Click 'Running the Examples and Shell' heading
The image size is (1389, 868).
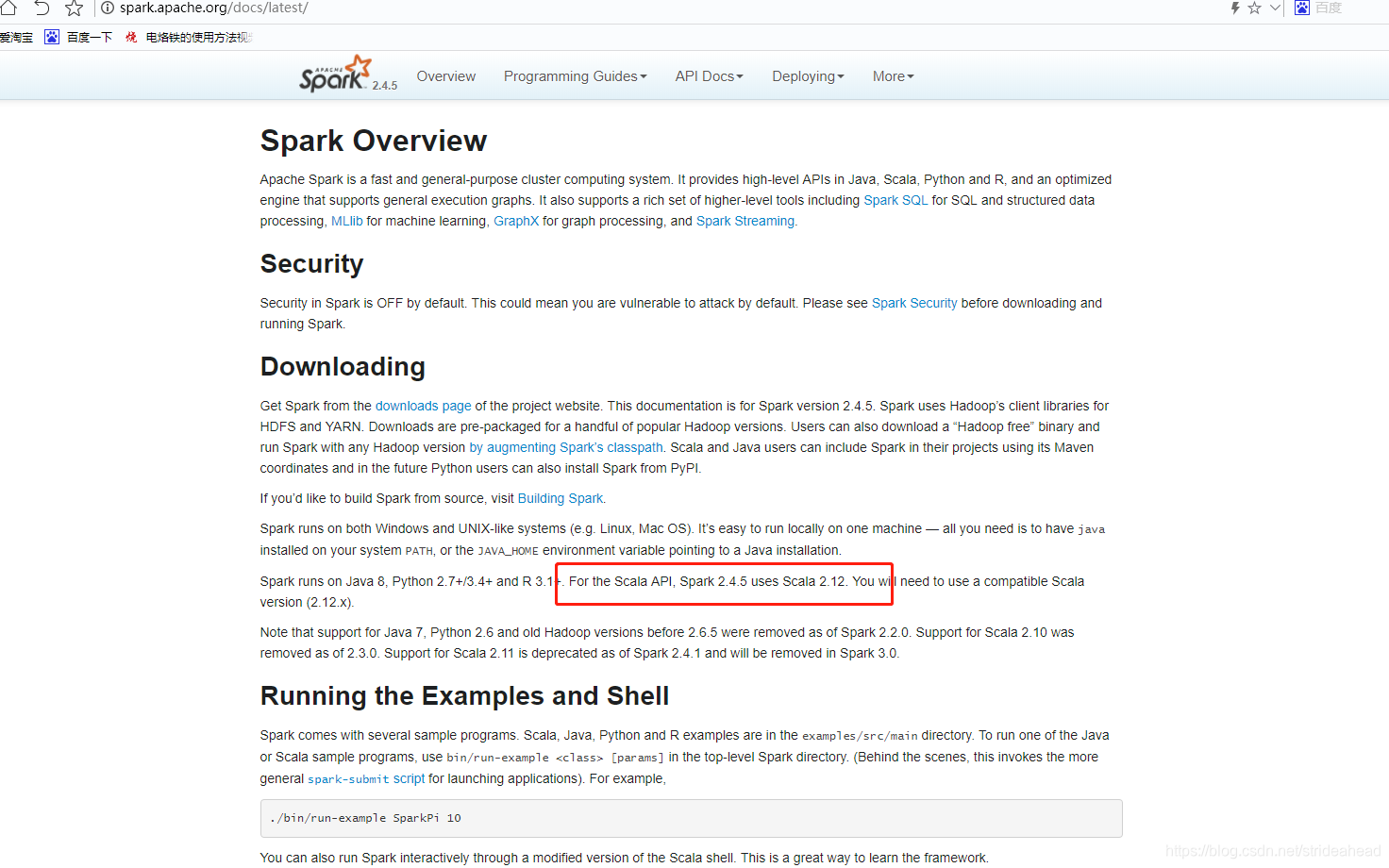pos(465,695)
